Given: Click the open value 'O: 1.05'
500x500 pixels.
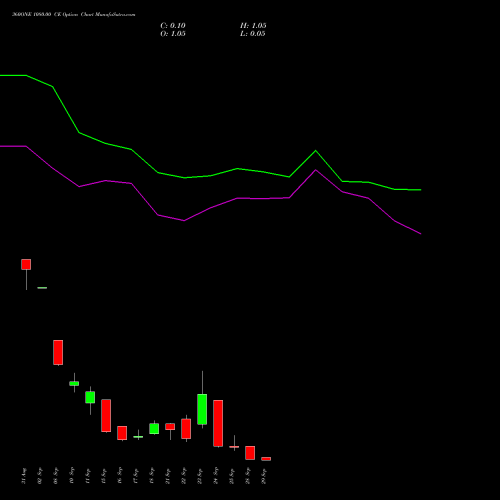Looking at the screenshot, I should tap(173, 34).
